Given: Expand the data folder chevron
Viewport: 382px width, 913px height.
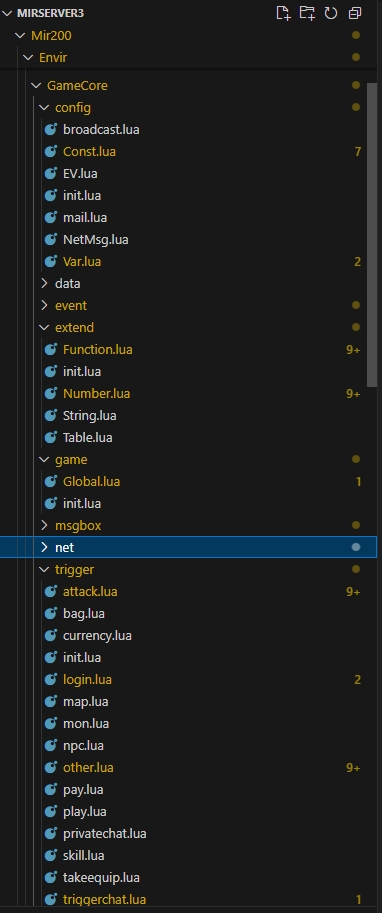Looking at the screenshot, I should click(x=44, y=284).
